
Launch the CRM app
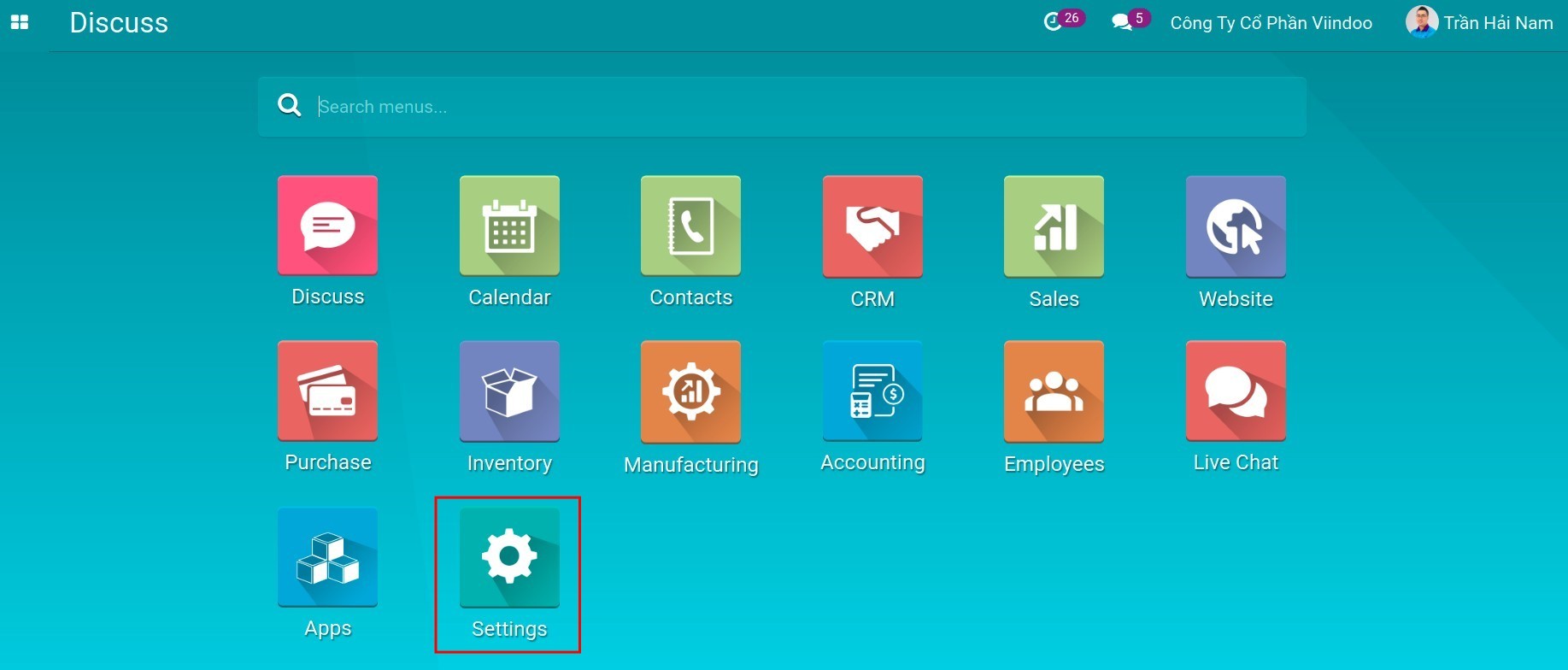[872, 226]
